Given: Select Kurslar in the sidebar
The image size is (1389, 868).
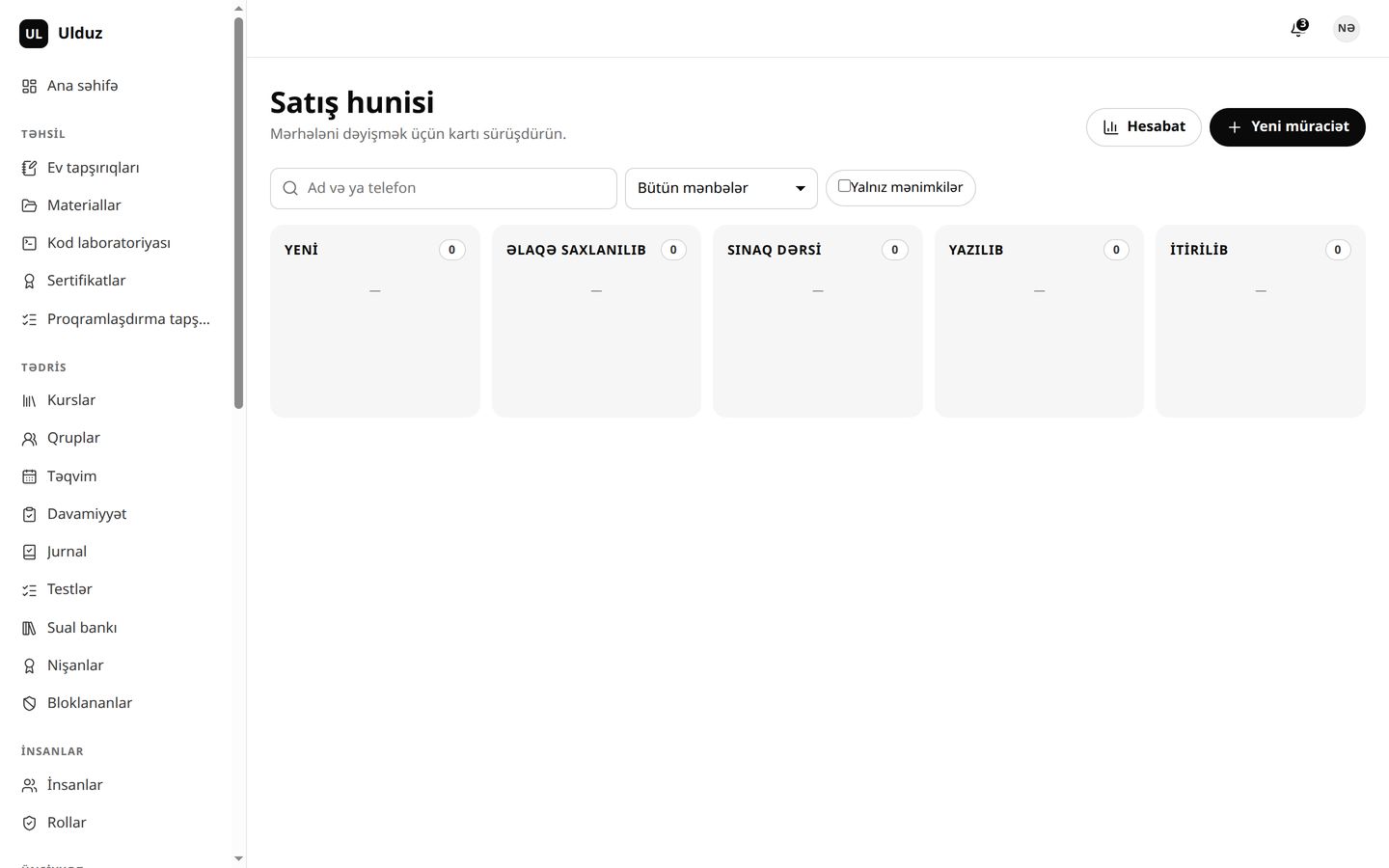Looking at the screenshot, I should click(115, 400).
